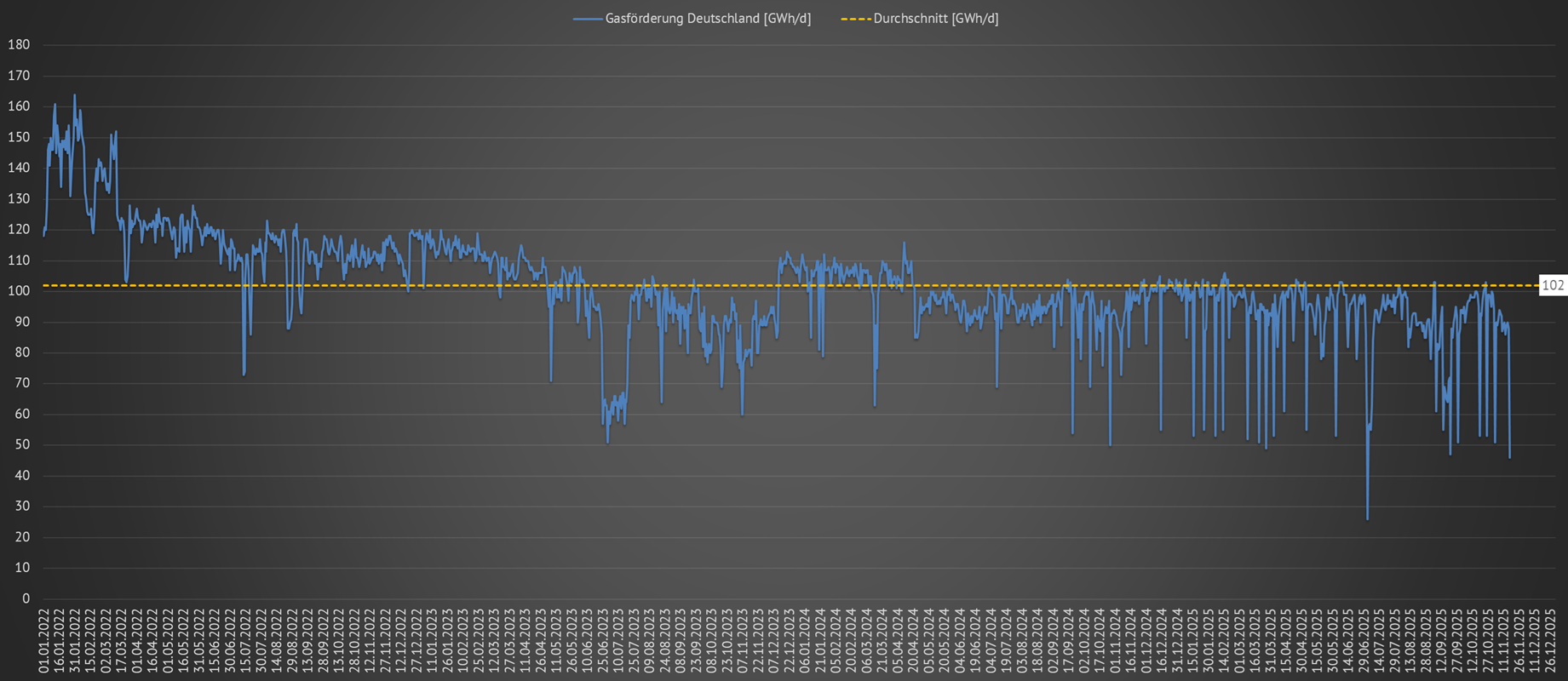Click the 100 y-axis label
The width and height of the screenshot is (1568, 681).
point(19,291)
